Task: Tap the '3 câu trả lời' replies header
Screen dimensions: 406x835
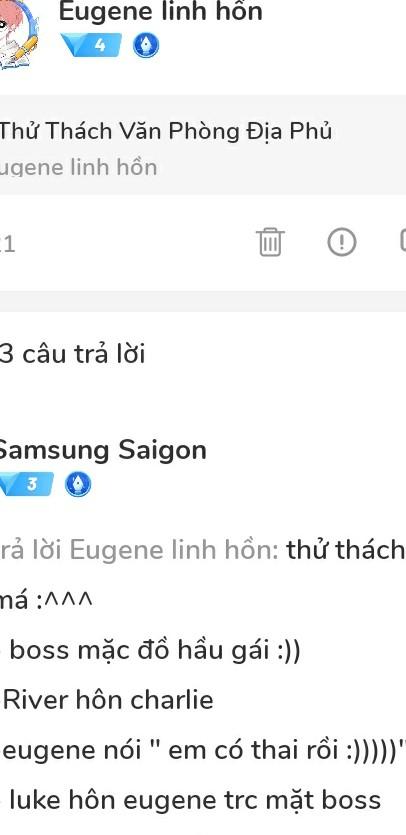Action: [72, 354]
